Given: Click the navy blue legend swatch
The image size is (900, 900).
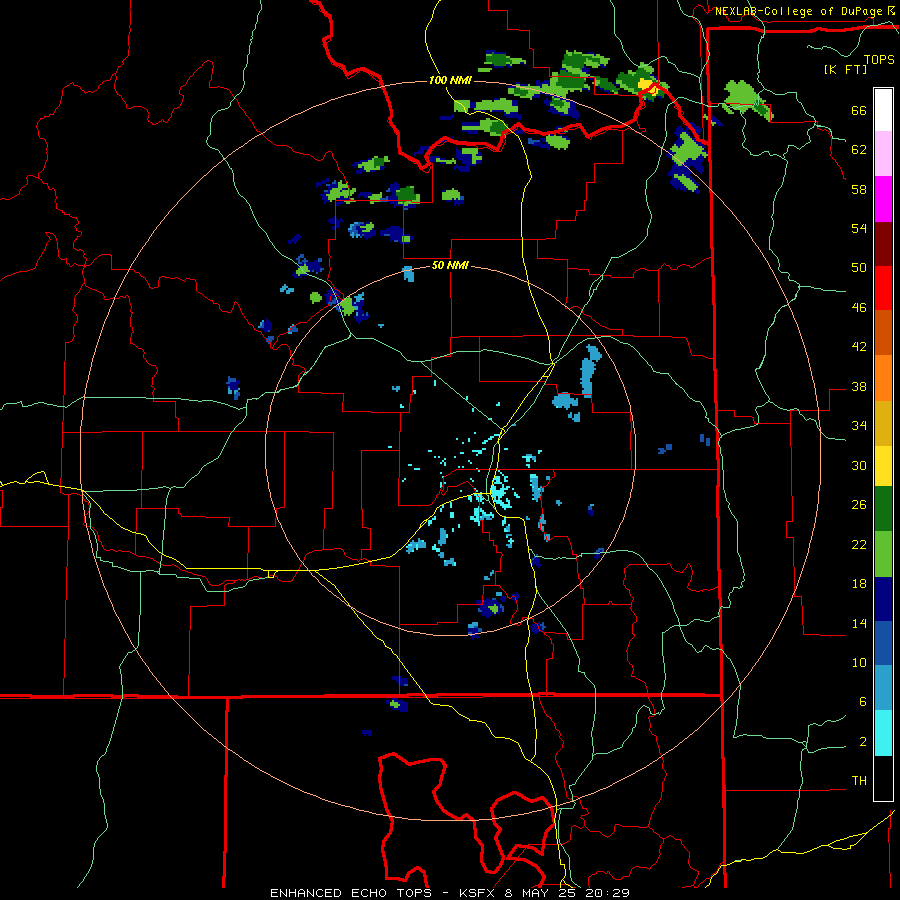Looking at the screenshot, I should click(x=883, y=599).
